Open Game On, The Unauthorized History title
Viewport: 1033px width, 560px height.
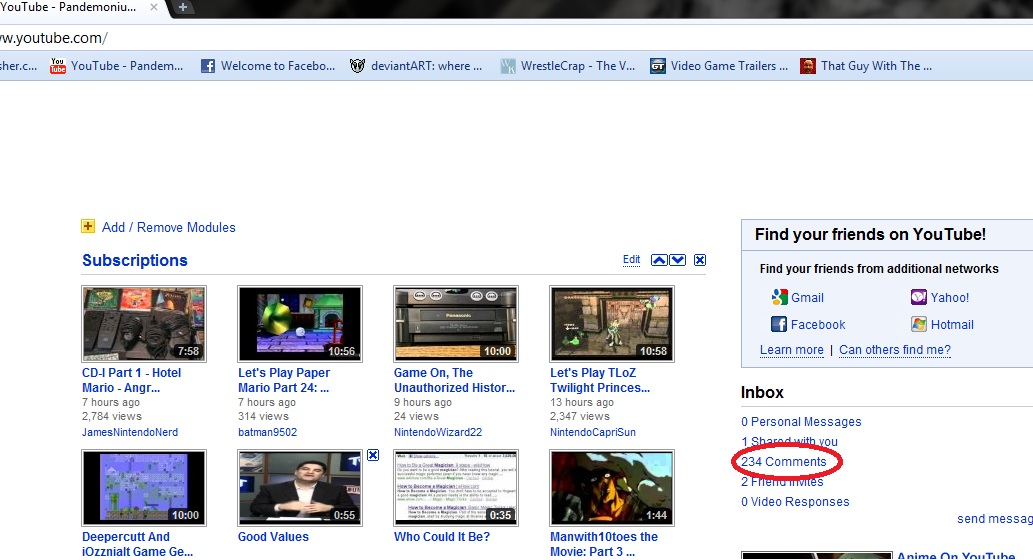(x=455, y=380)
